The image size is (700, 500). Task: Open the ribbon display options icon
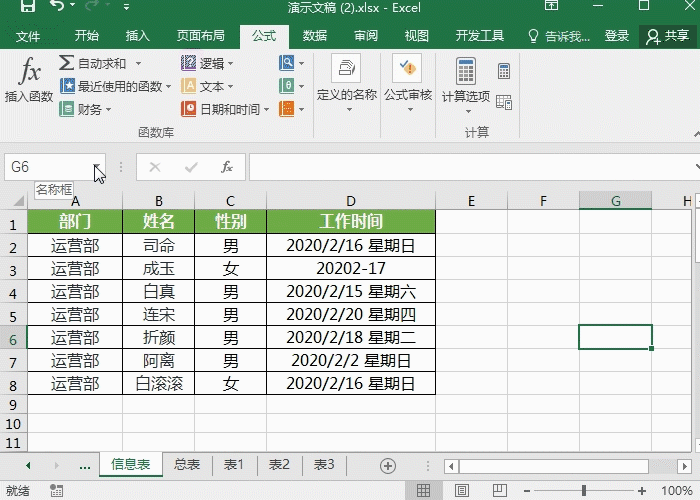click(552, 6)
